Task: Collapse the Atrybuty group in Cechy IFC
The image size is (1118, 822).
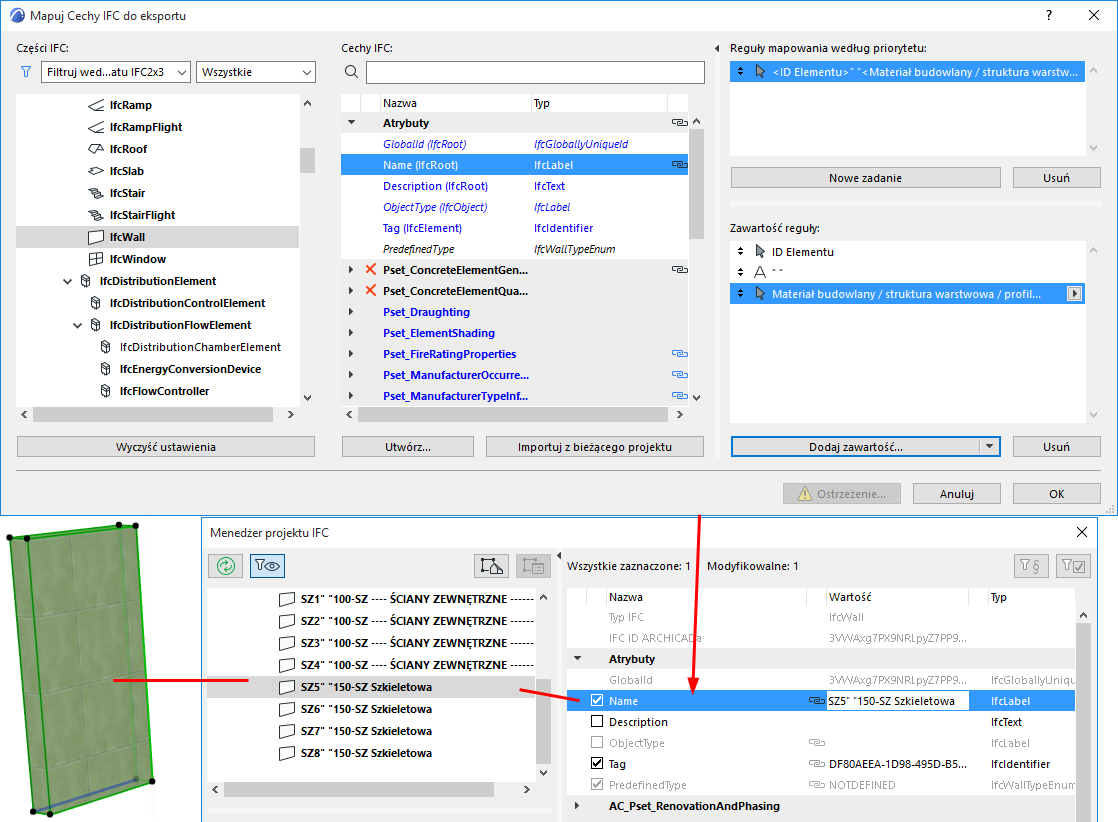Action: point(351,123)
